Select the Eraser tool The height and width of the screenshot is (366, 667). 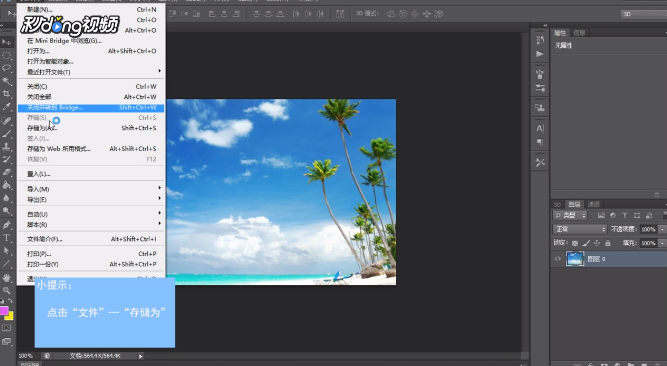coord(6,172)
